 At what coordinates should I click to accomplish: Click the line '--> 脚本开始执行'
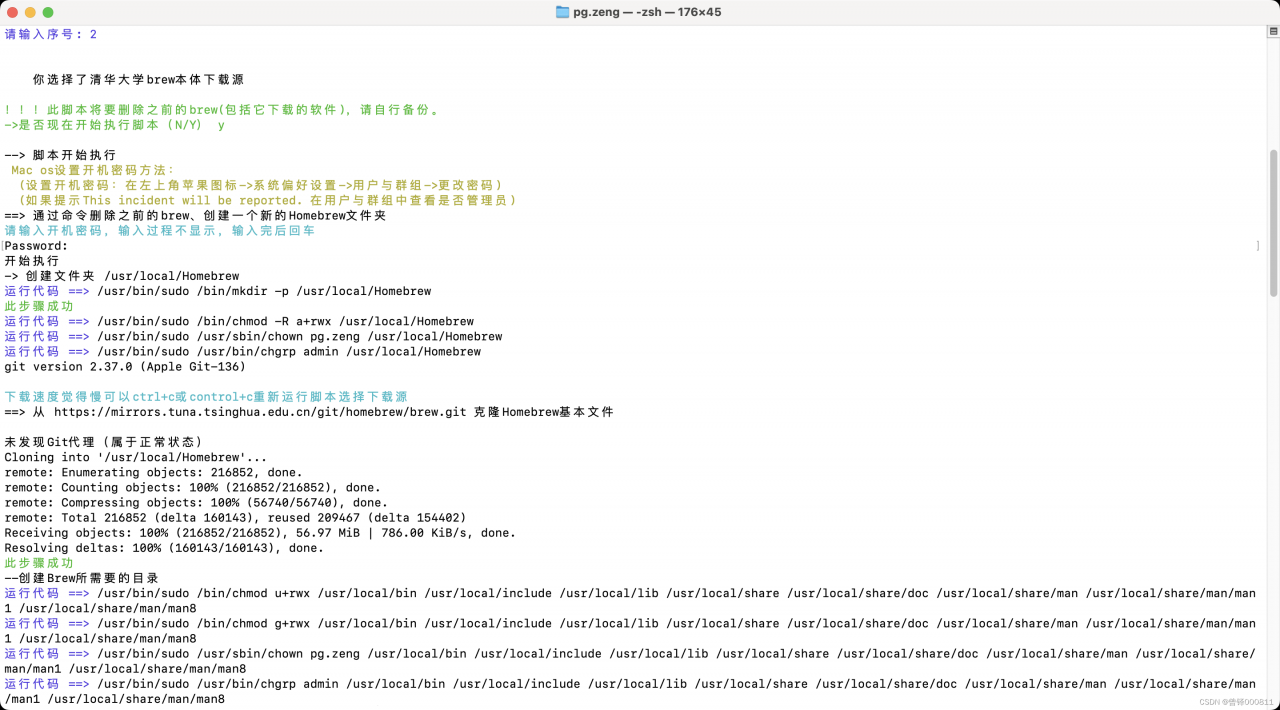60,155
